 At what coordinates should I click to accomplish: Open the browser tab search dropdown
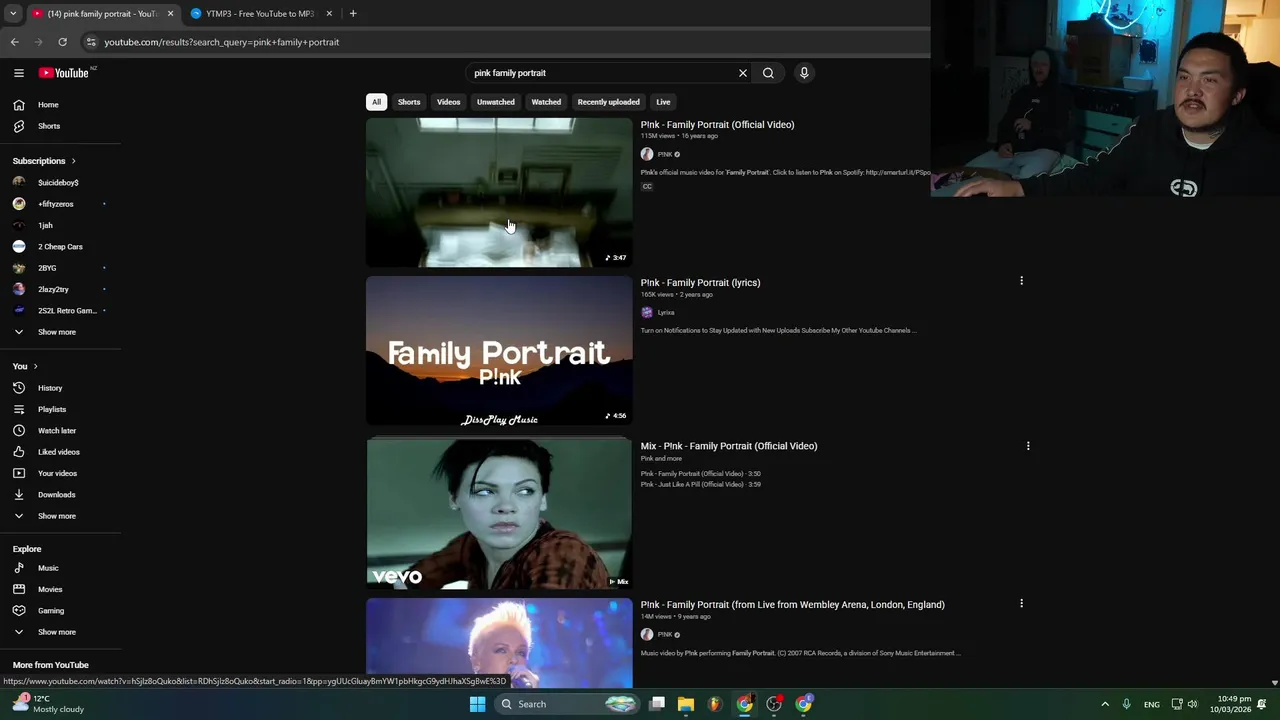pos(12,14)
